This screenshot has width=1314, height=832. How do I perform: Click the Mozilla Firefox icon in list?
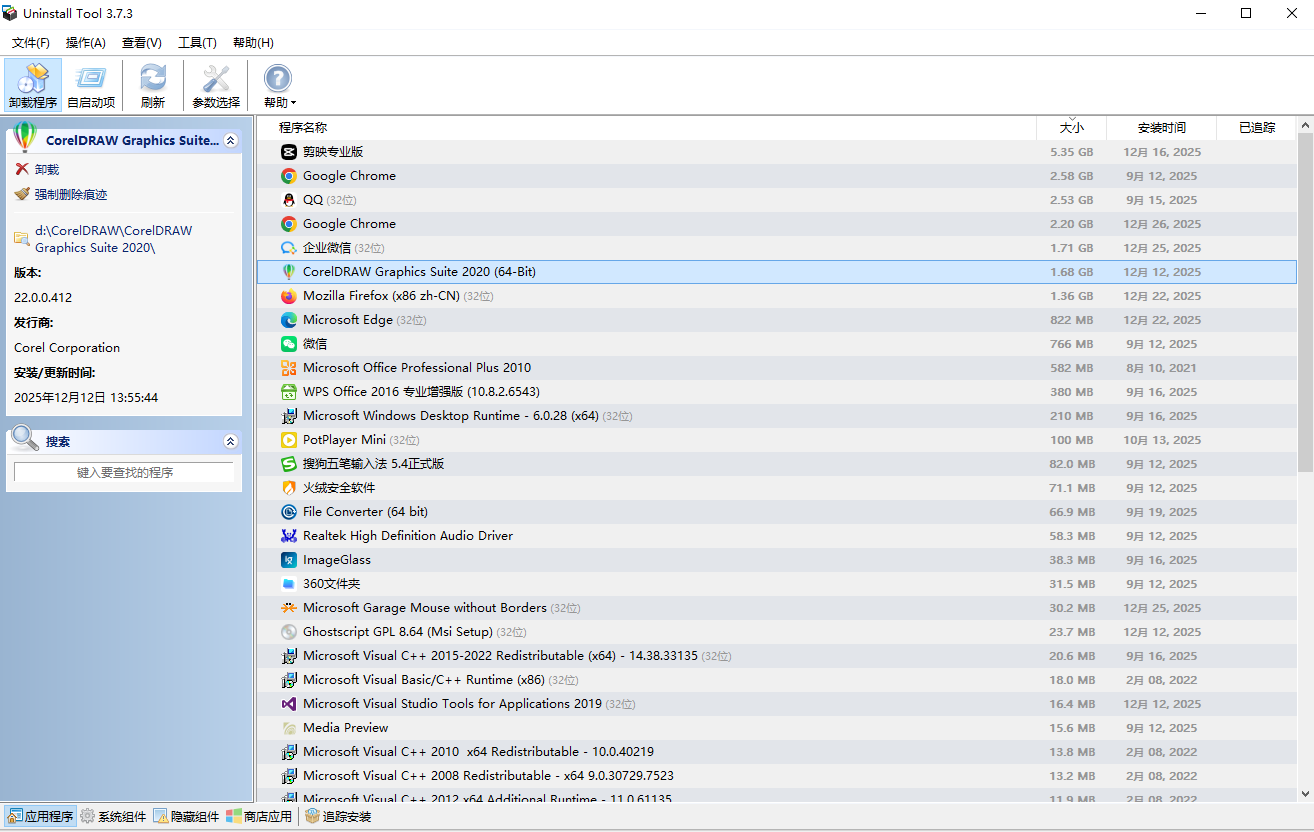tap(289, 296)
